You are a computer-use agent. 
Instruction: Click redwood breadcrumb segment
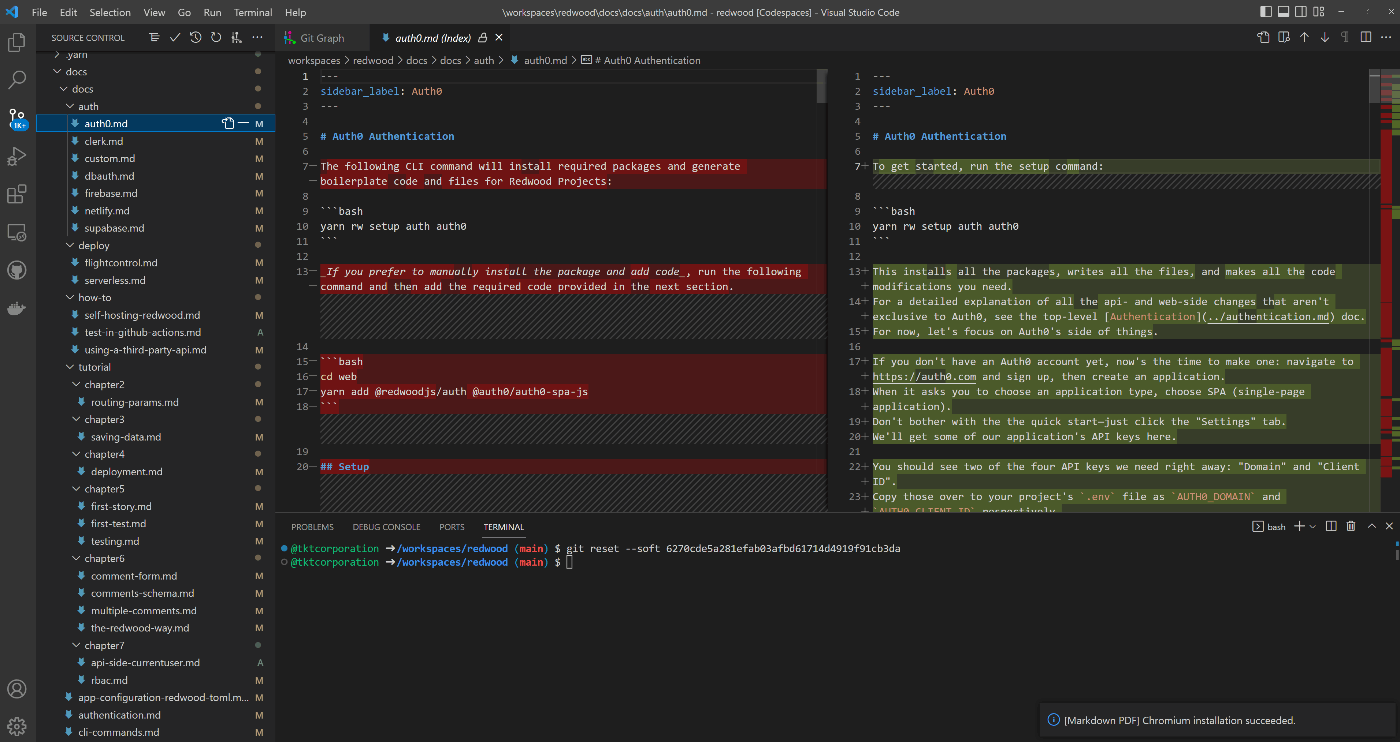373,60
